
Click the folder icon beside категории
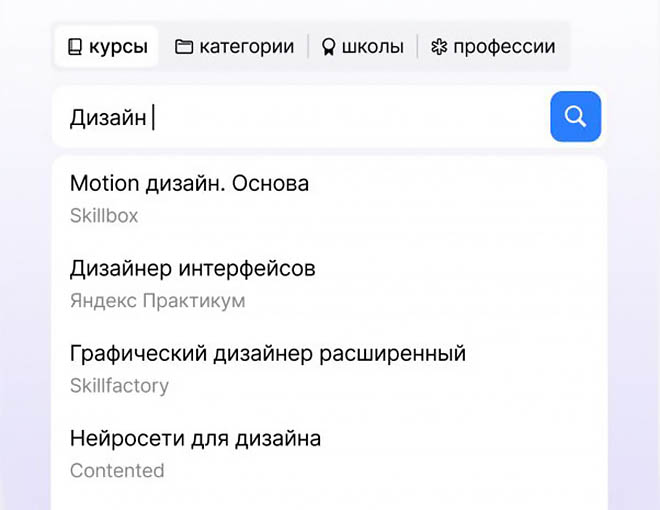point(184,47)
